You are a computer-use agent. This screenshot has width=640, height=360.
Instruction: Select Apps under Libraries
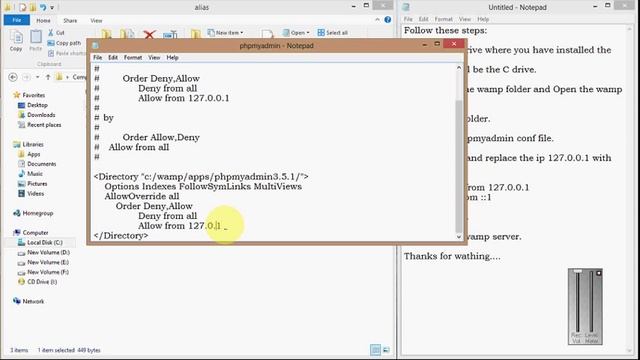pyautogui.click(x=29, y=154)
